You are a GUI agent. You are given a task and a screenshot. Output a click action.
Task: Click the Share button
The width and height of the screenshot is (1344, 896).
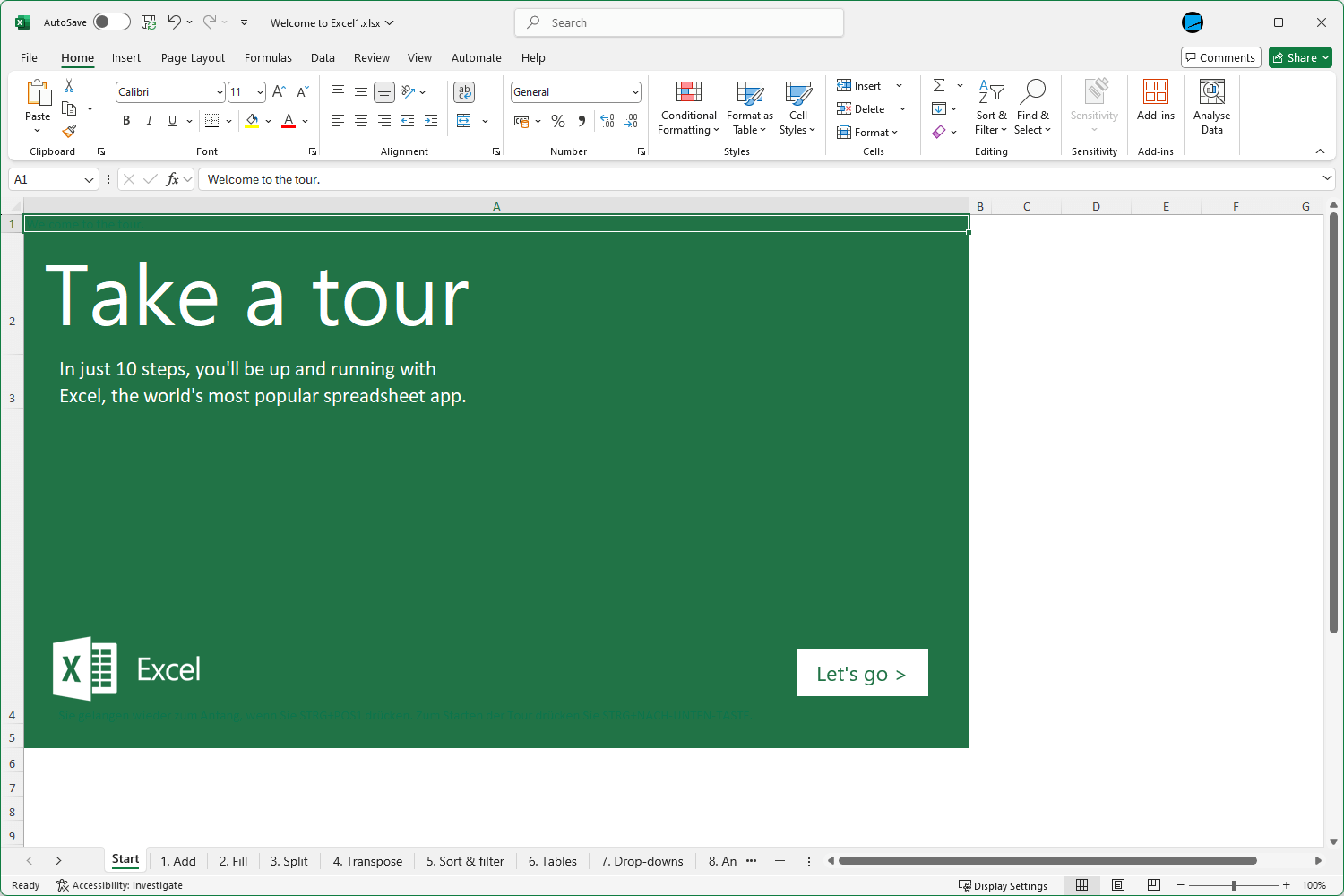pos(1299,56)
